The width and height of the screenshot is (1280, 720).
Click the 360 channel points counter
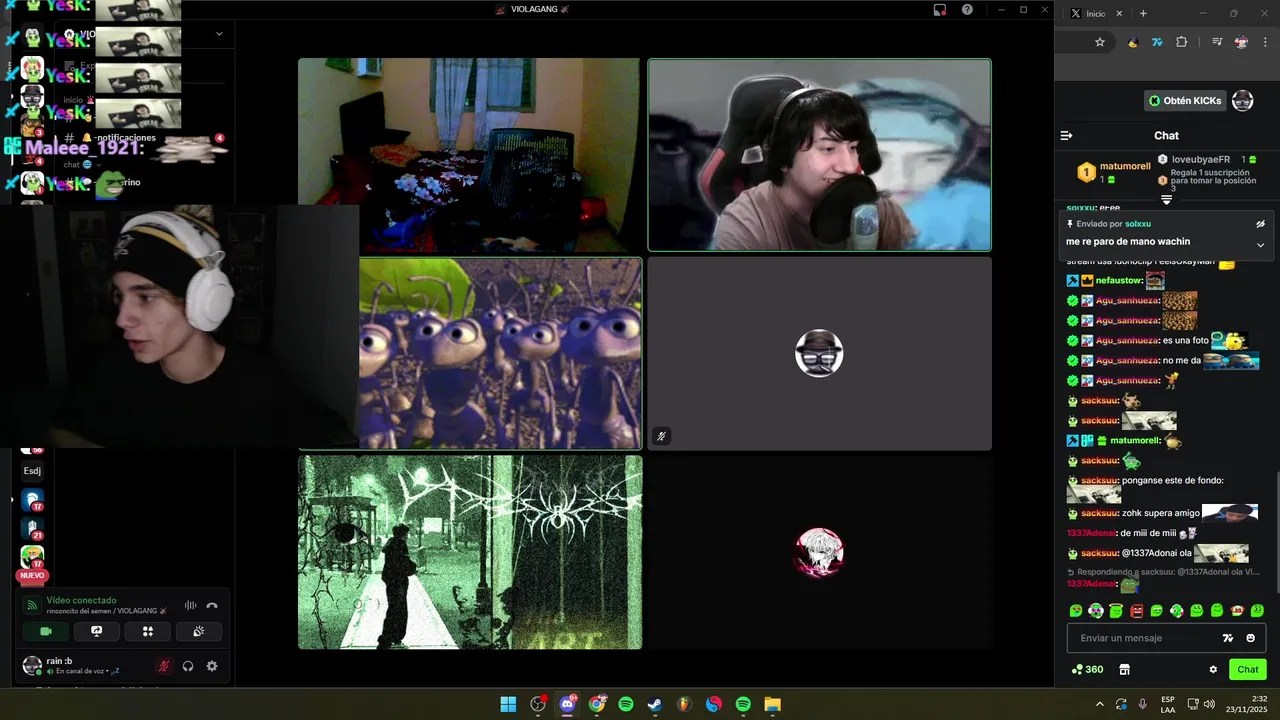(1087, 669)
